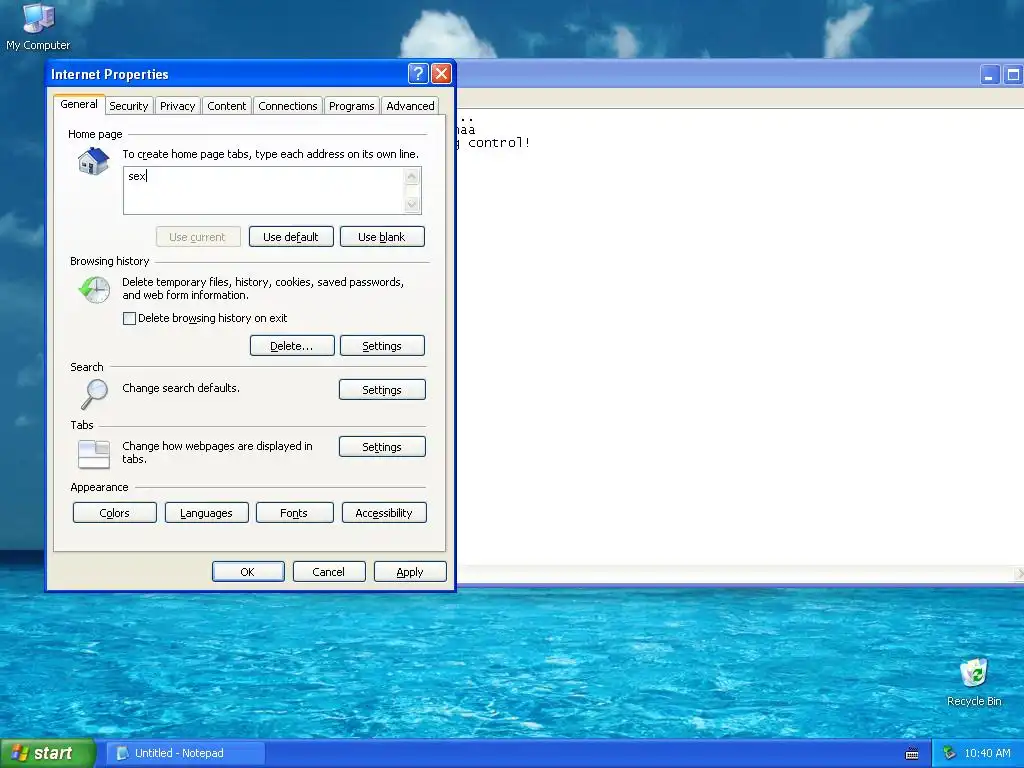This screenshot has height=768, width=1024.
Task: Open My Computer desktop icon
Action: coord(38,27)
